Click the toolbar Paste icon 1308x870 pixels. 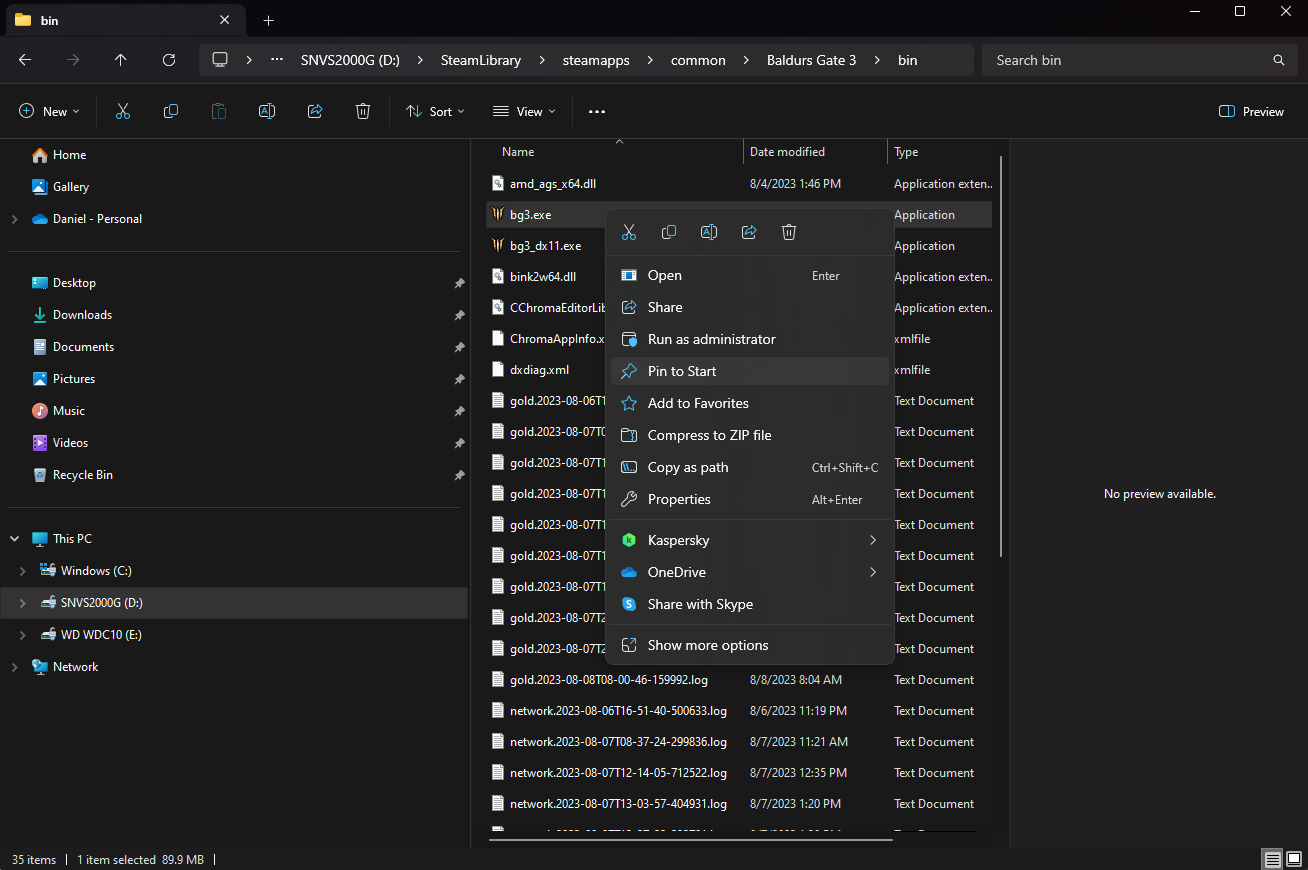click(219, 111)
